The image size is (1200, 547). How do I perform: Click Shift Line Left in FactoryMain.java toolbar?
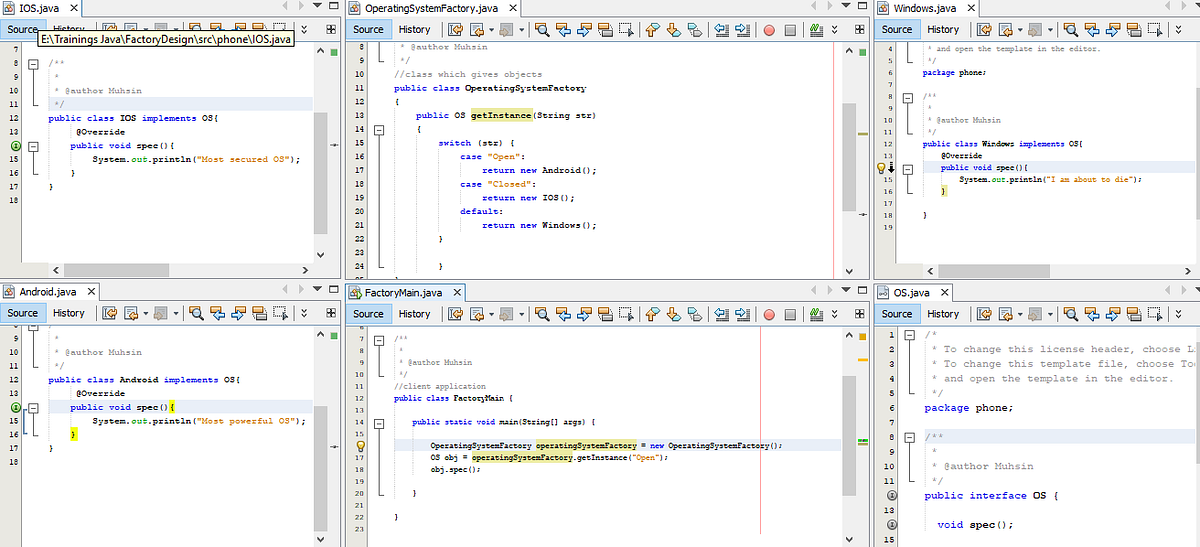pyautogui.click(x=721, y=313)
